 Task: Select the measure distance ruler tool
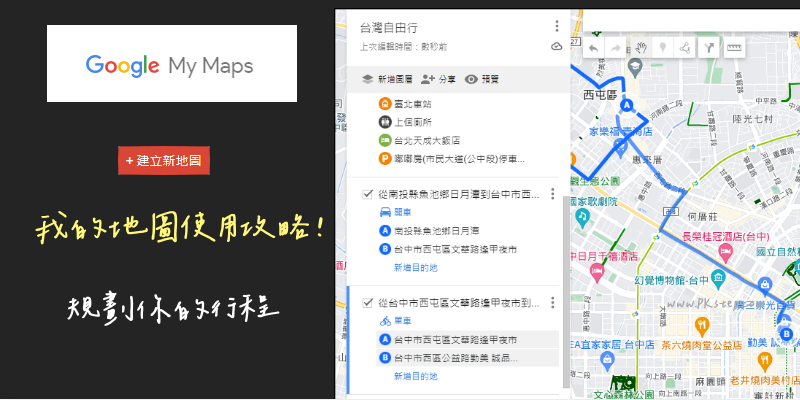tap(734, 48)
